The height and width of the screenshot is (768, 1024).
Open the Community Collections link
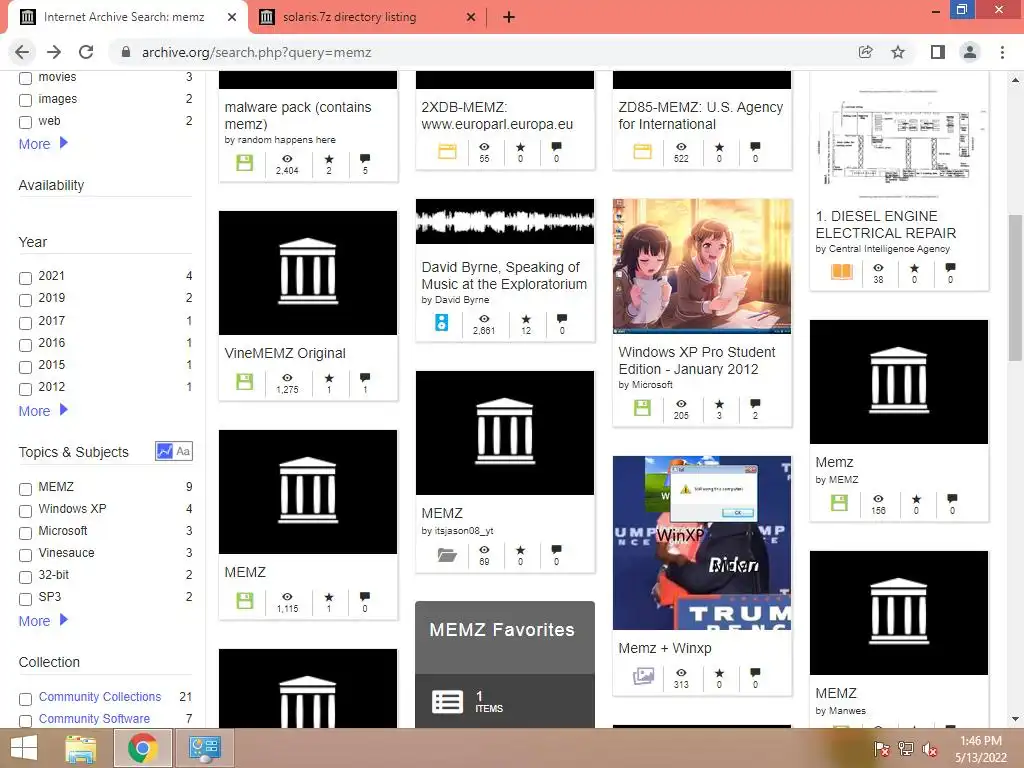point(100,697)
